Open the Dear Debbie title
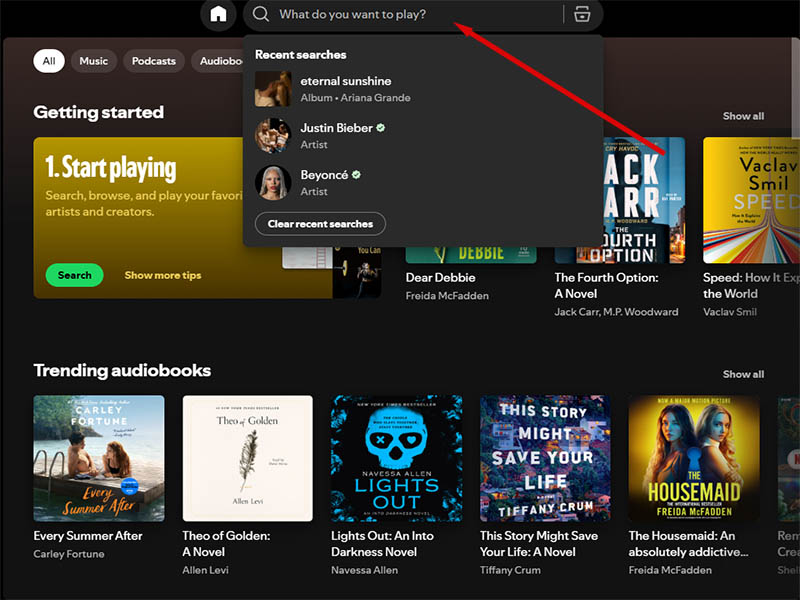The image size is (800, 600). click(440, 278)
